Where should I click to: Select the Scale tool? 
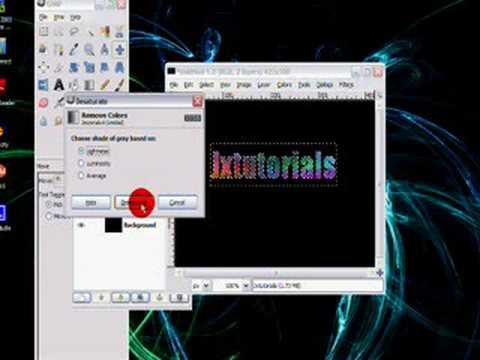(x=89, y=68)
